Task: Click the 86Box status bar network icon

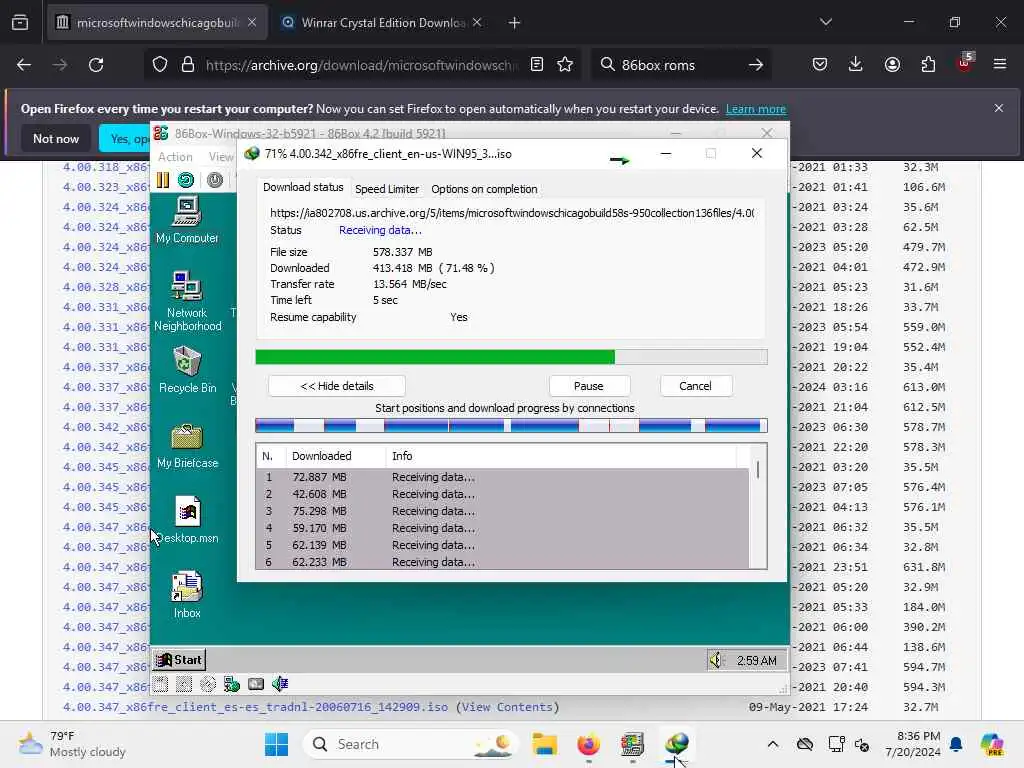Action: 232,684
